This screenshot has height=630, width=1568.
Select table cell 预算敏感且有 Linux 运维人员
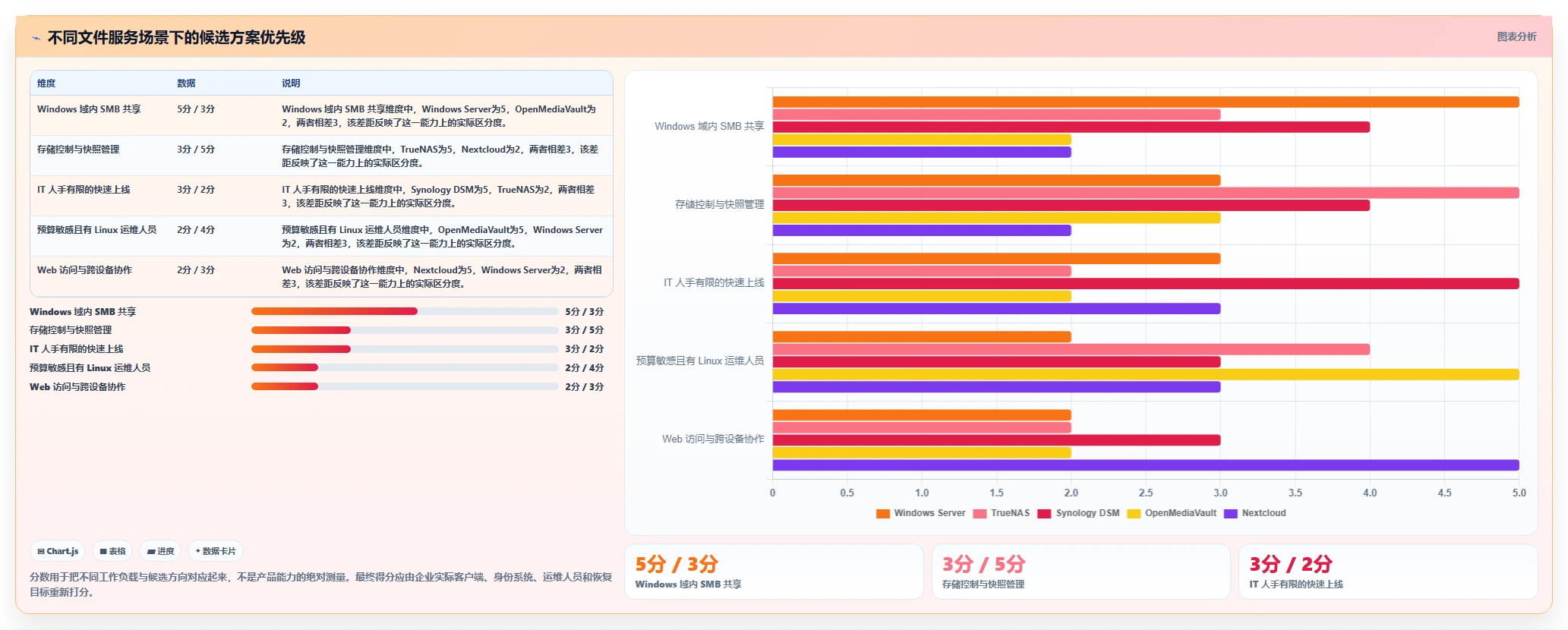point(96,230)
